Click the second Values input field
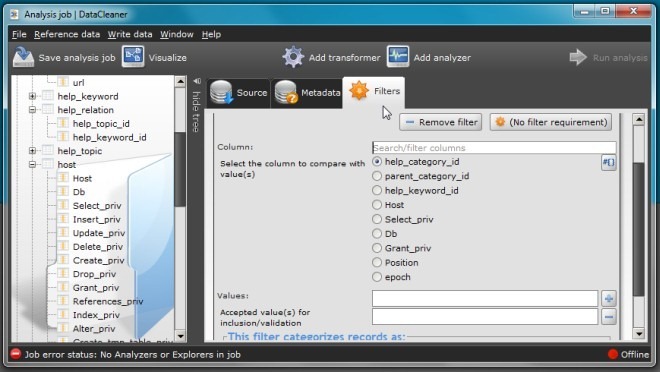This screenshot has height=372, width=660. tap(485, 316)
